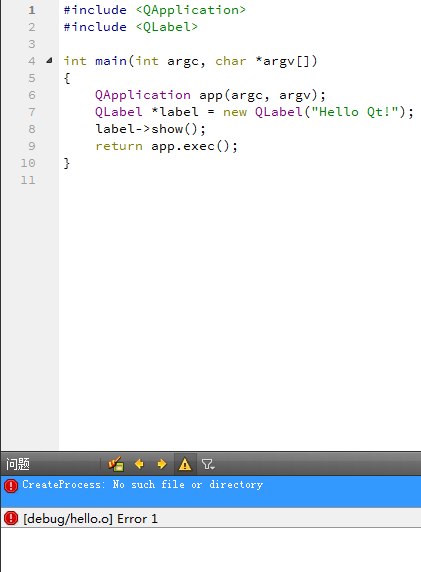Image resolution: width=421 pixels, height=572 pixels.
Task: Click on the label->show() statement
Action: [x=150, y=129]
